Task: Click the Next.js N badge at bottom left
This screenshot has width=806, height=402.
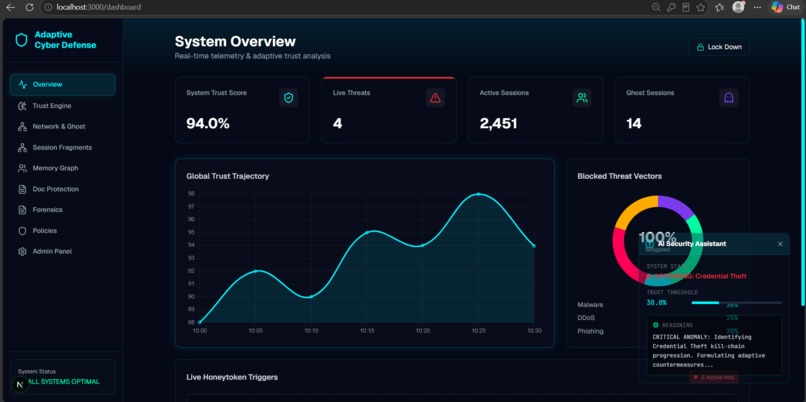Action: coord(20,385)
